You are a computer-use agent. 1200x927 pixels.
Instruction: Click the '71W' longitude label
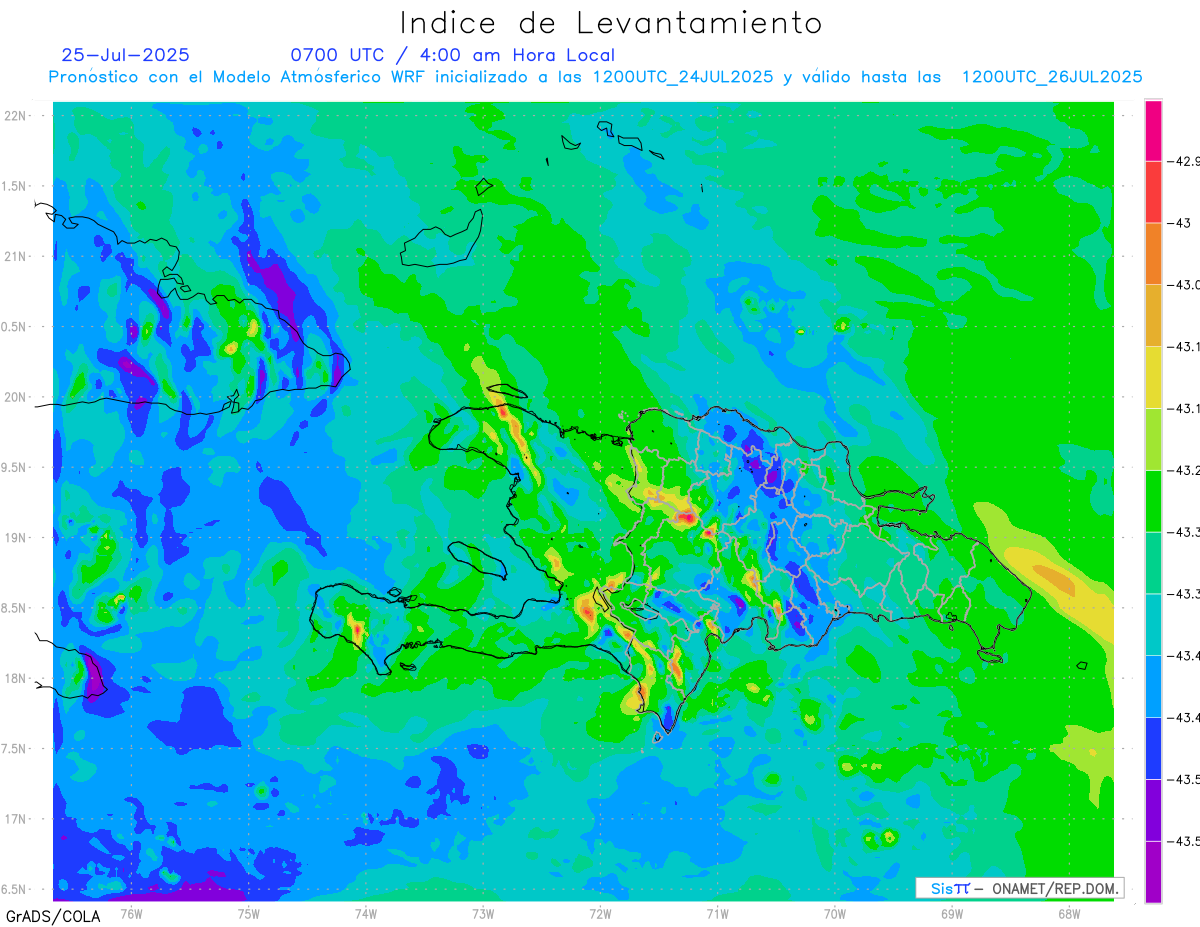point(717,913)
